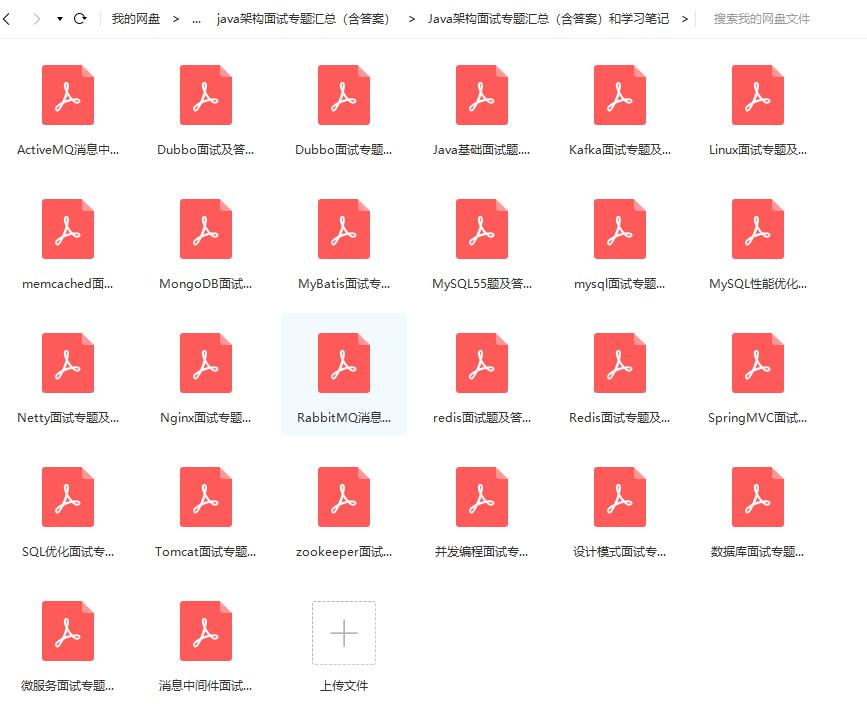This screenshot has width=867, height=718.
Task: Click the file name zookeeper面试...
Action: [x=344, y=552]
